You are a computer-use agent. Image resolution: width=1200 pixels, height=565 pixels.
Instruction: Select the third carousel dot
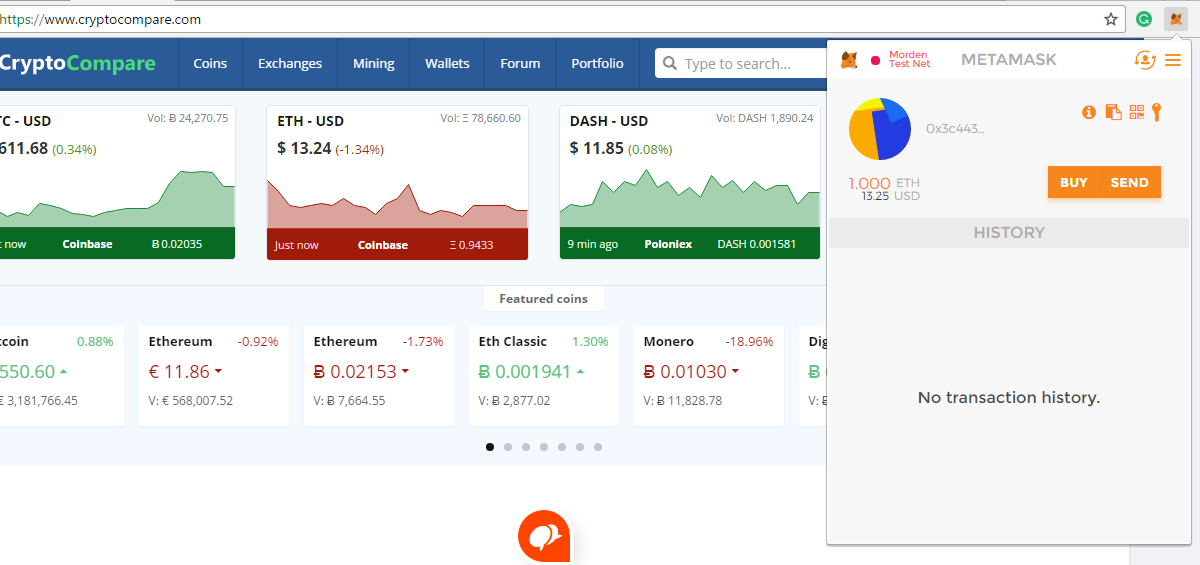coord(526,447)
